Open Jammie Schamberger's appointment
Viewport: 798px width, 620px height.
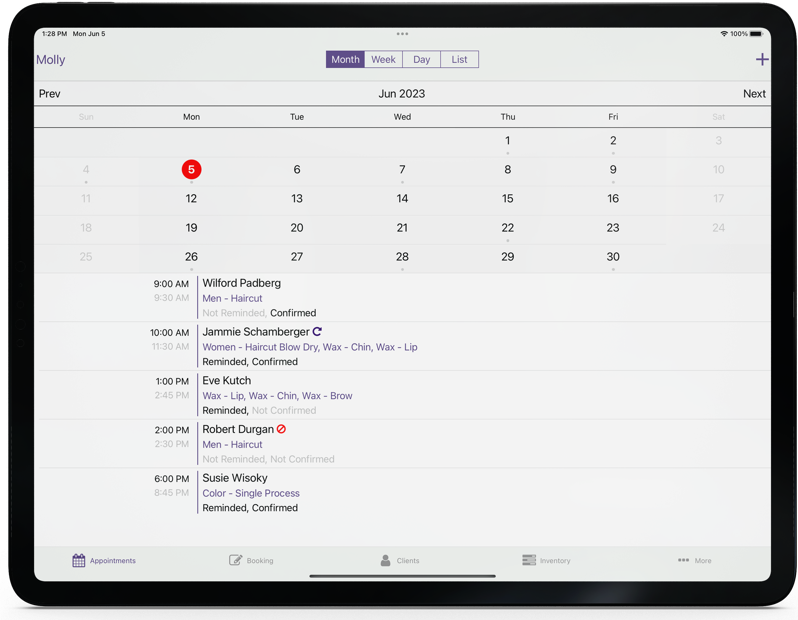click(x=405, y=347)
